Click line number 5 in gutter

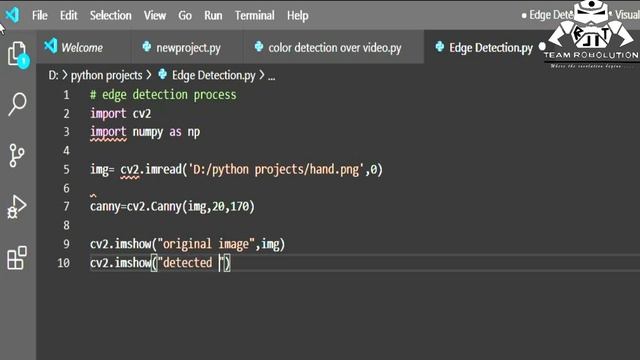(x=67, y=169)
